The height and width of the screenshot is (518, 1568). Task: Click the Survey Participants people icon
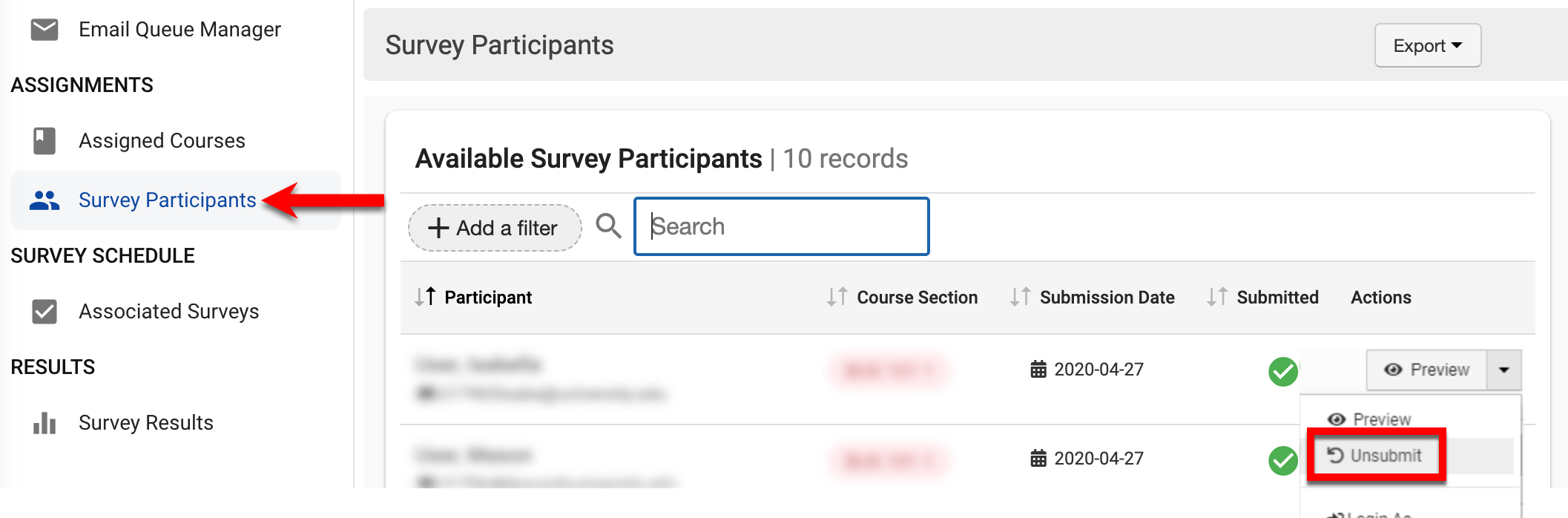tap(45, 200)
